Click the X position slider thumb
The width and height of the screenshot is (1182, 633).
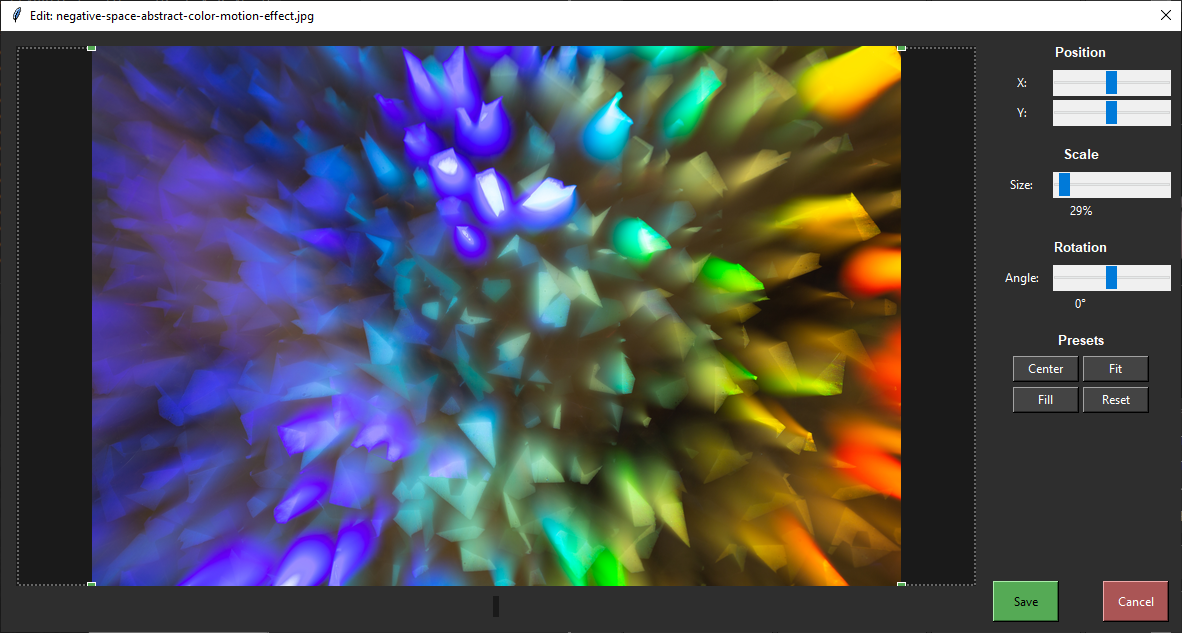click(1111, 83)
